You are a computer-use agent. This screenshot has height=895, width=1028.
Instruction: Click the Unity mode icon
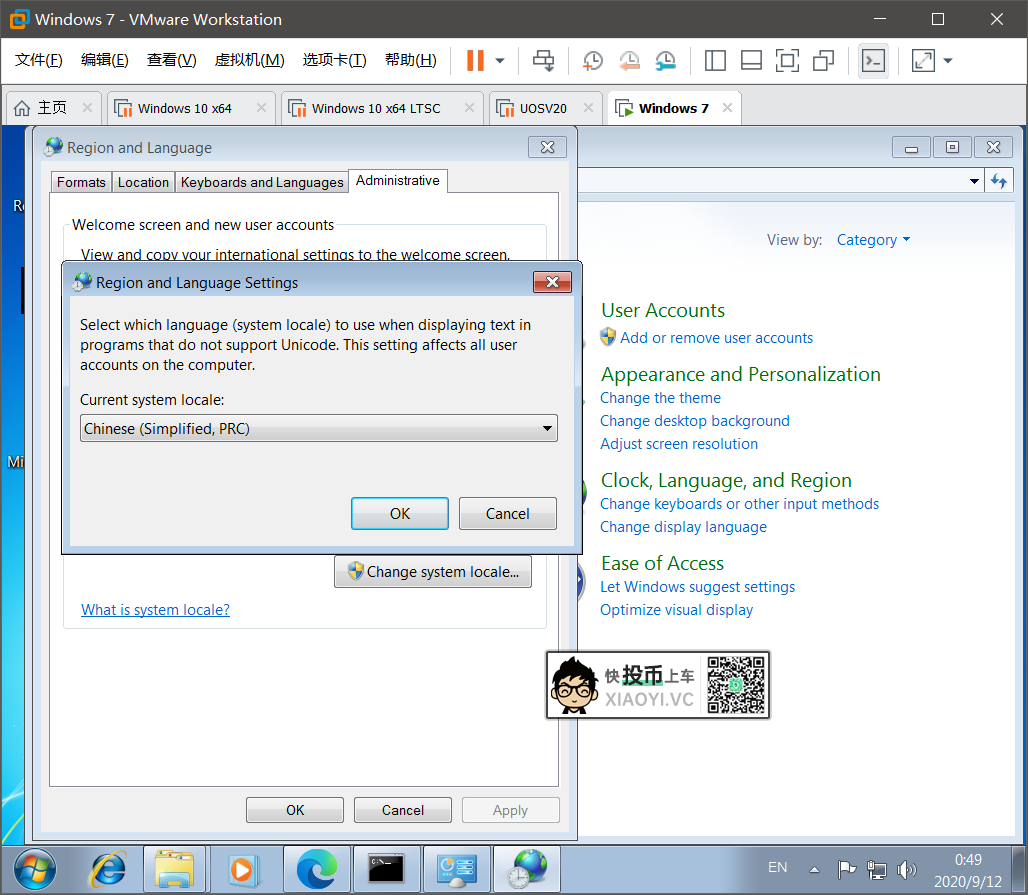[x=823, y=61]
